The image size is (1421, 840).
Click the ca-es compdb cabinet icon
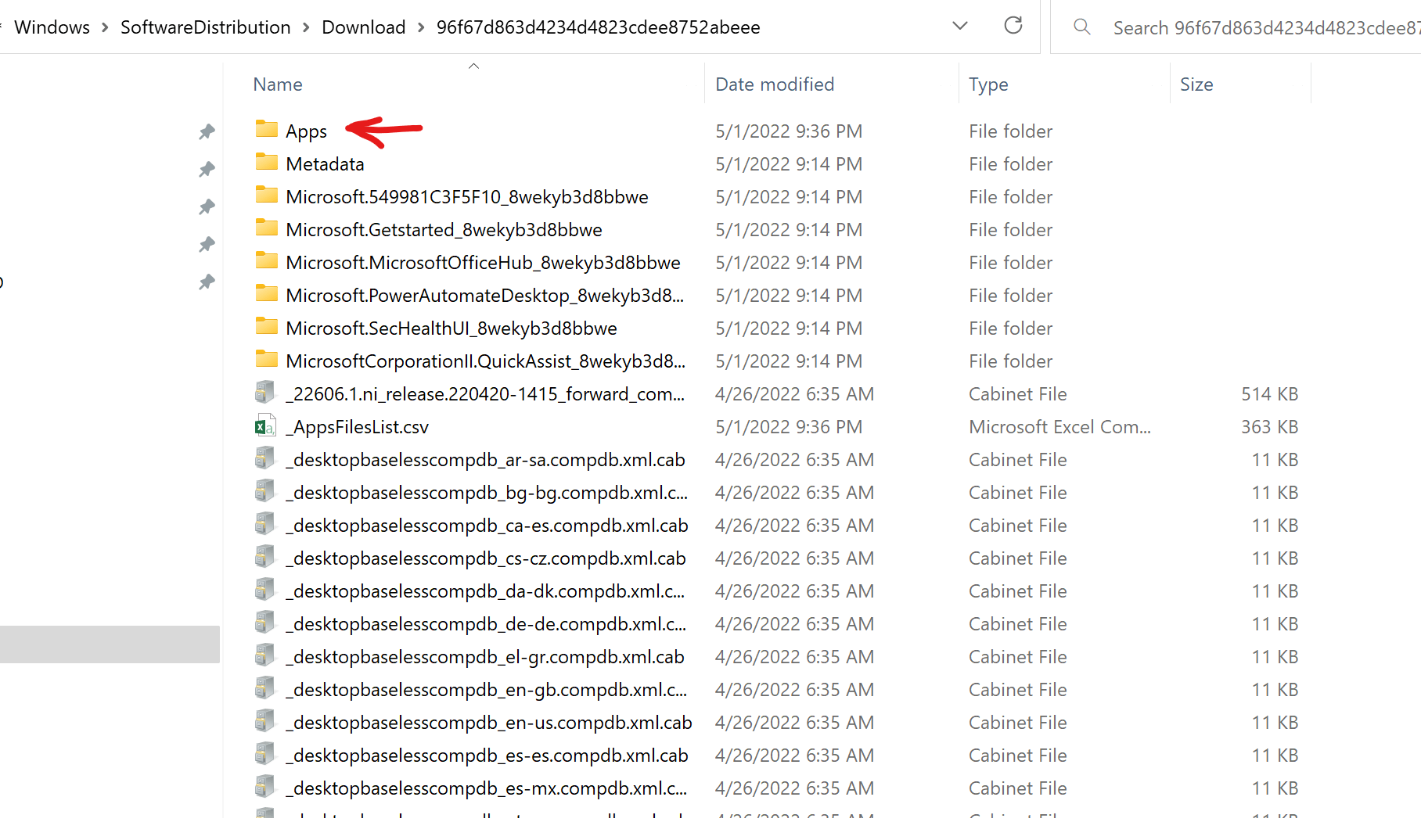pyautogui.click(x=265, y=523)
